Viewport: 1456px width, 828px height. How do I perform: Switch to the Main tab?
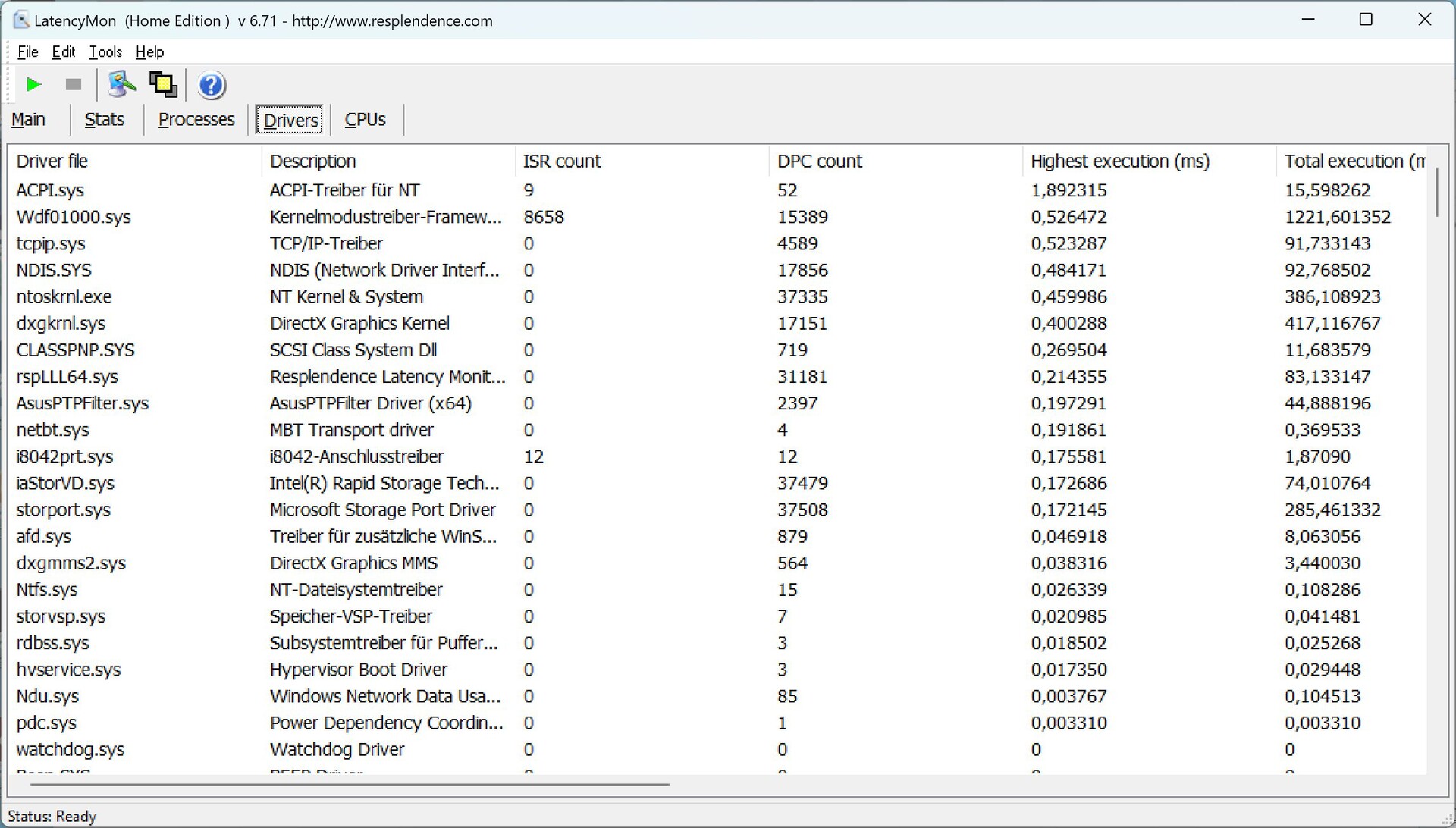click(x=29, y=120)
